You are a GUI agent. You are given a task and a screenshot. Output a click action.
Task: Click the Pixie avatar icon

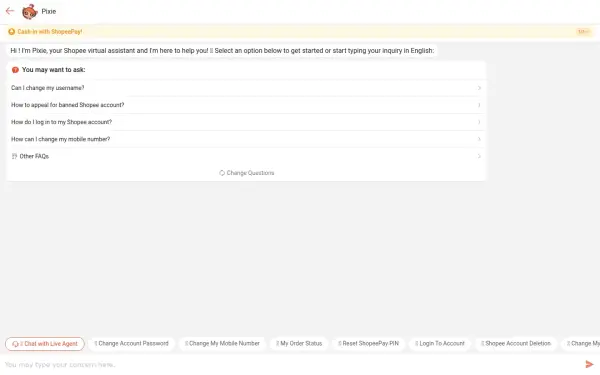tap(29, 11)
